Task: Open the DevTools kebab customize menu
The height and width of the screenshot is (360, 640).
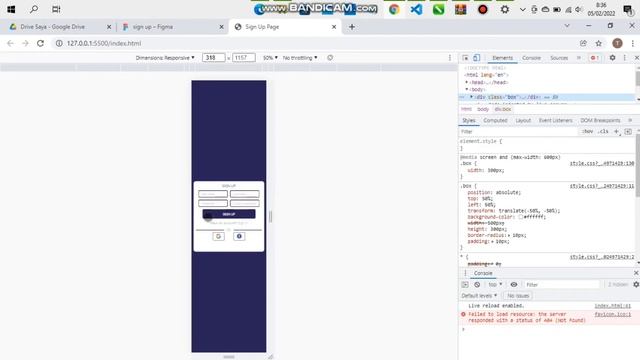Action: point(624,58)
